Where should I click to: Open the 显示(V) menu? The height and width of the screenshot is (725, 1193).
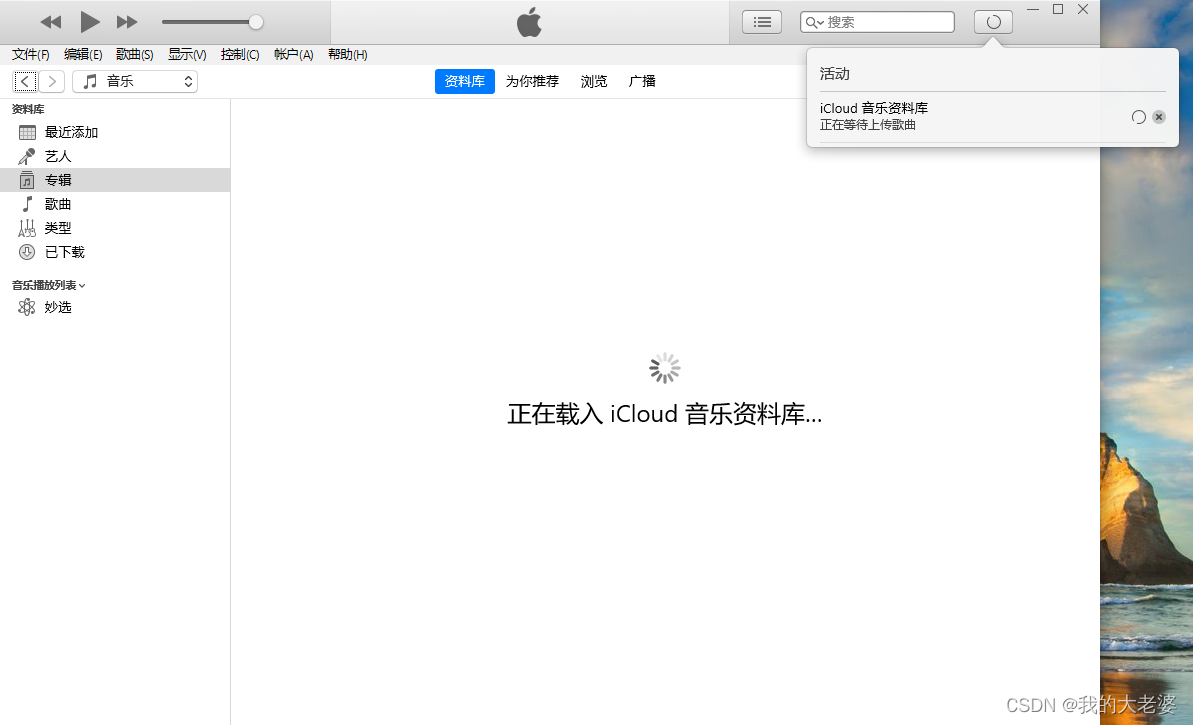pyautogui.click(x=187, y=54)
